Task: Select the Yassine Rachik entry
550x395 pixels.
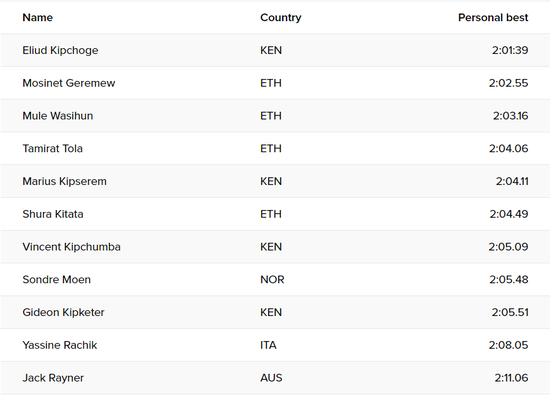Action: pyautogui.click(x=60, y=345)
